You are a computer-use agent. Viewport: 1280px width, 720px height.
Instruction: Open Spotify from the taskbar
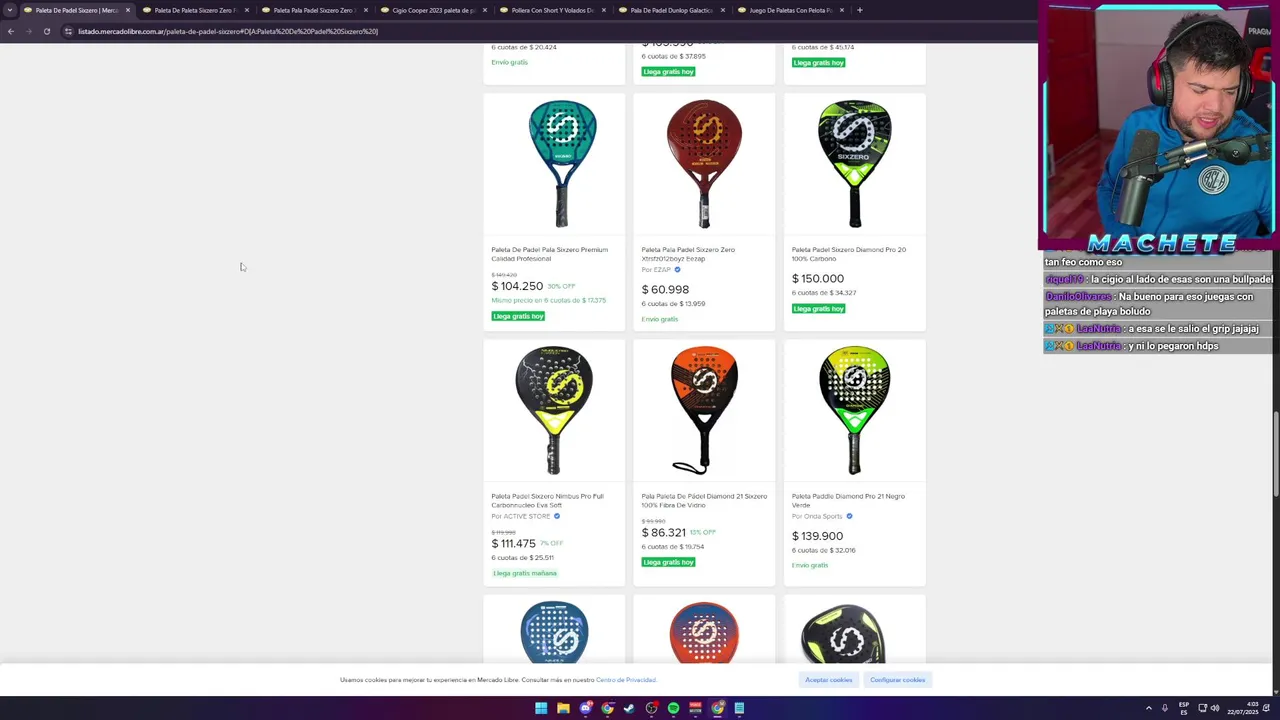click(x=673, y=708)
